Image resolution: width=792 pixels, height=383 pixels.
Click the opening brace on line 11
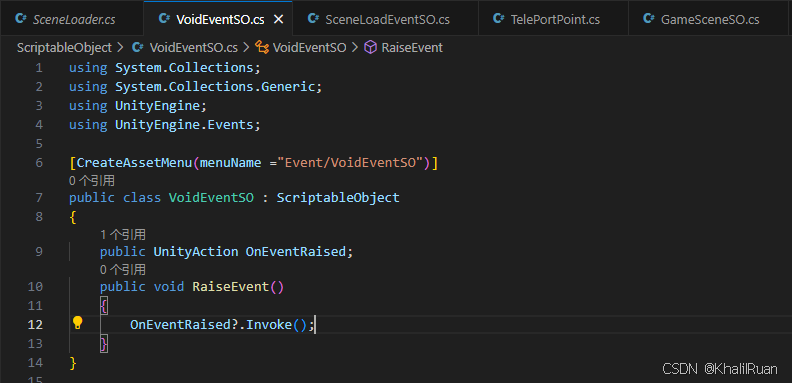[x=104, y=306]
